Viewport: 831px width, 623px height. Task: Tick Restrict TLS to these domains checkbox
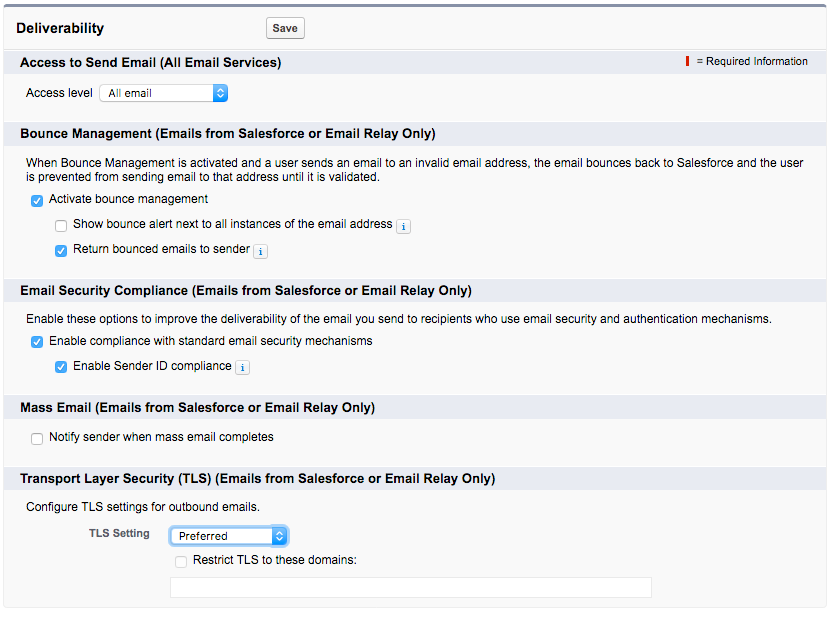point(181,562)
